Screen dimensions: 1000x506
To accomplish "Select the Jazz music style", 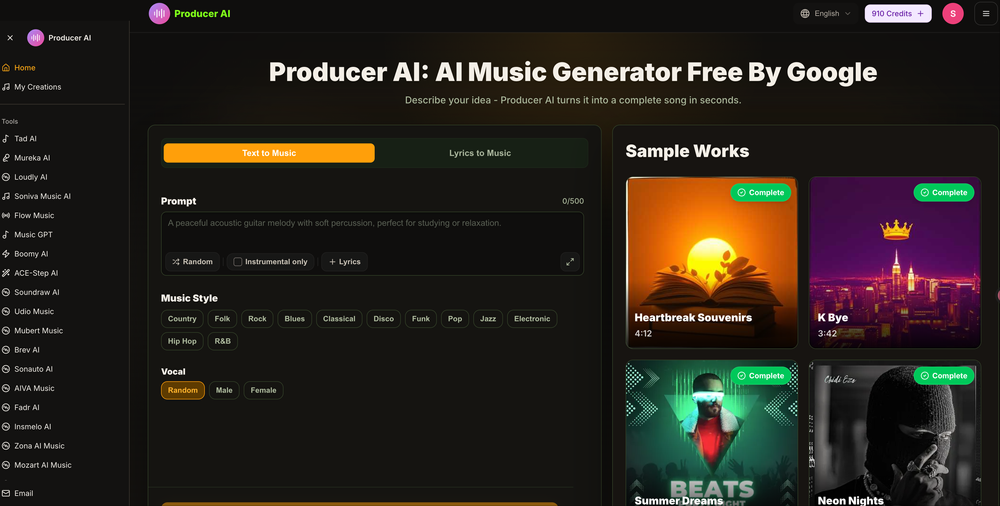I will coord(488,319).
